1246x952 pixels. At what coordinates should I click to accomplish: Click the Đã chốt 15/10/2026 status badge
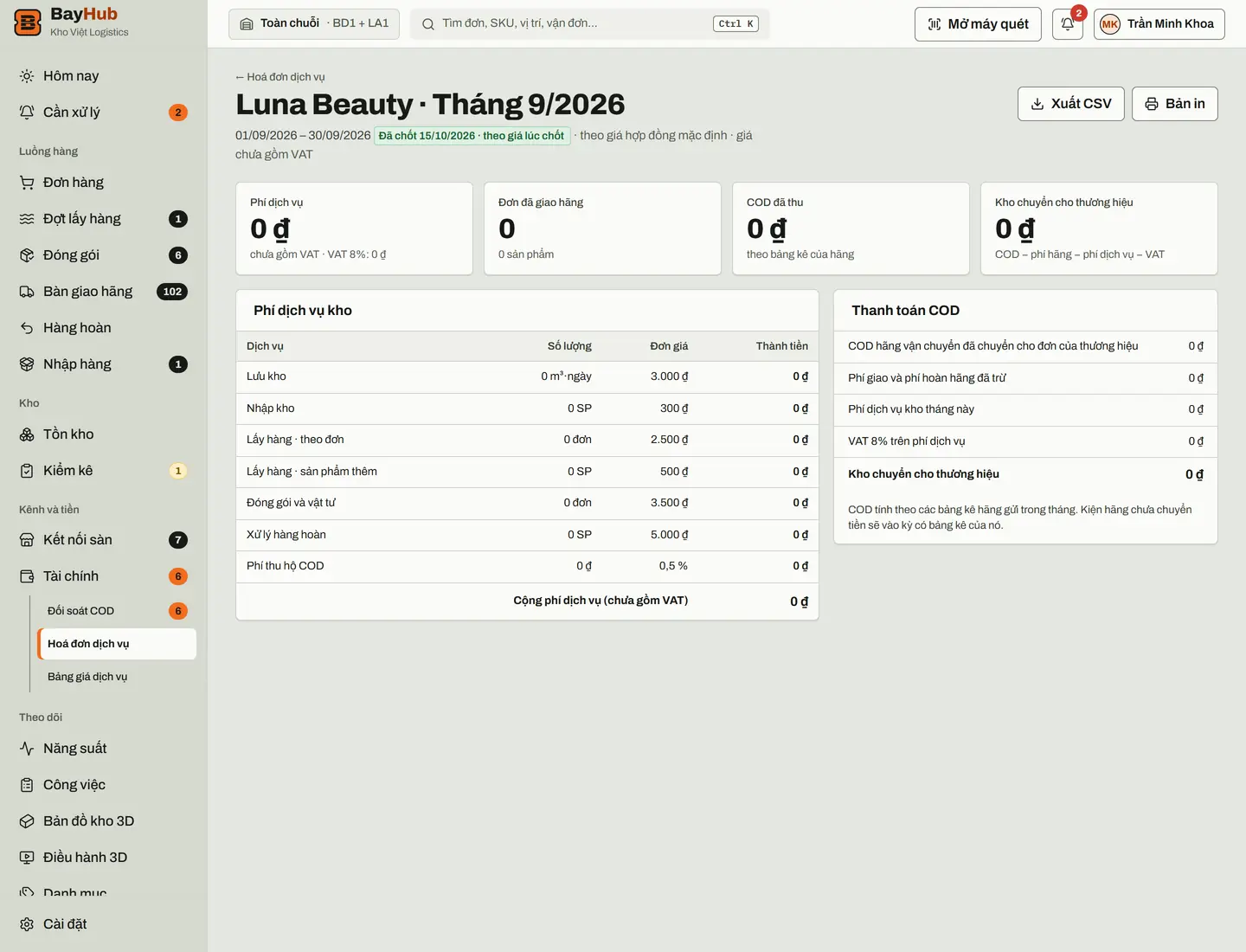(x=472, y=136)
